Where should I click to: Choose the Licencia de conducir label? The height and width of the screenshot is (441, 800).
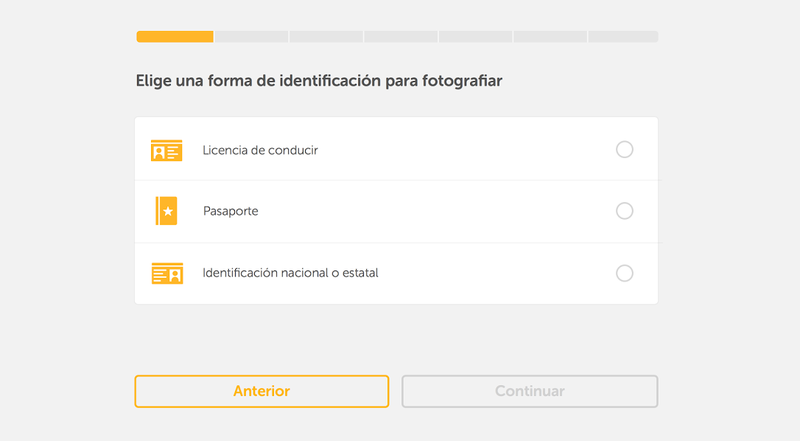[x=260, y=150]
